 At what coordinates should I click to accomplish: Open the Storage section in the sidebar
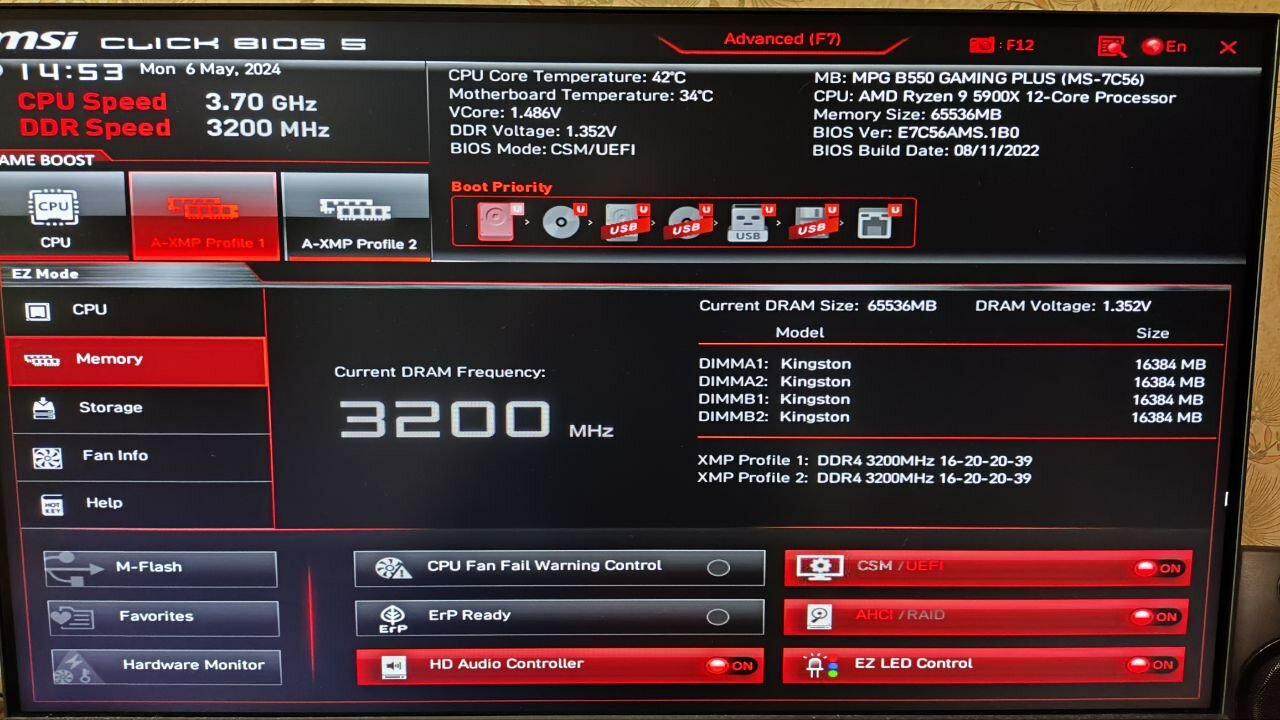tap(140, 408)
